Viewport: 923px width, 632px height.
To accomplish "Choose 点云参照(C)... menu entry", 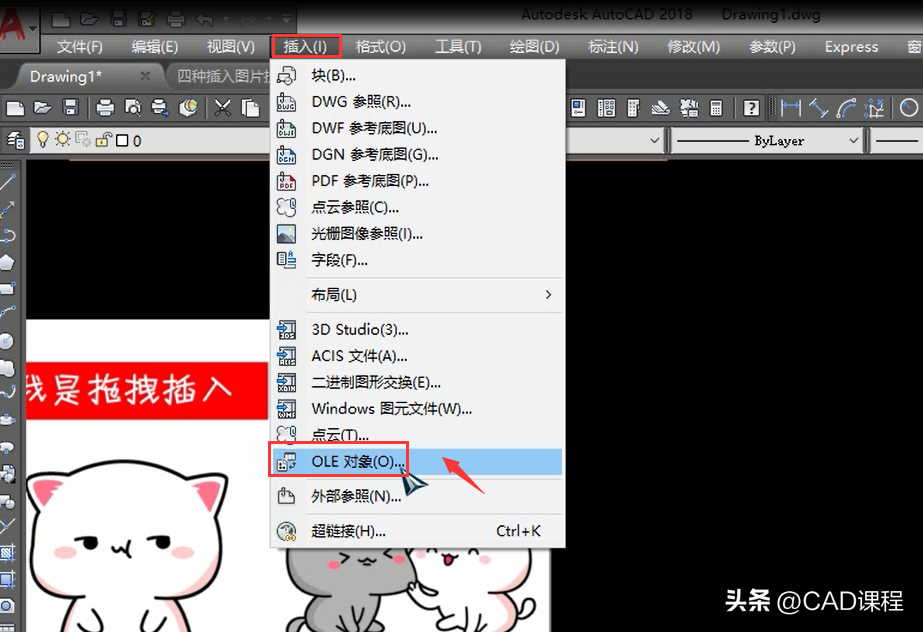I will tap(418, 207).
